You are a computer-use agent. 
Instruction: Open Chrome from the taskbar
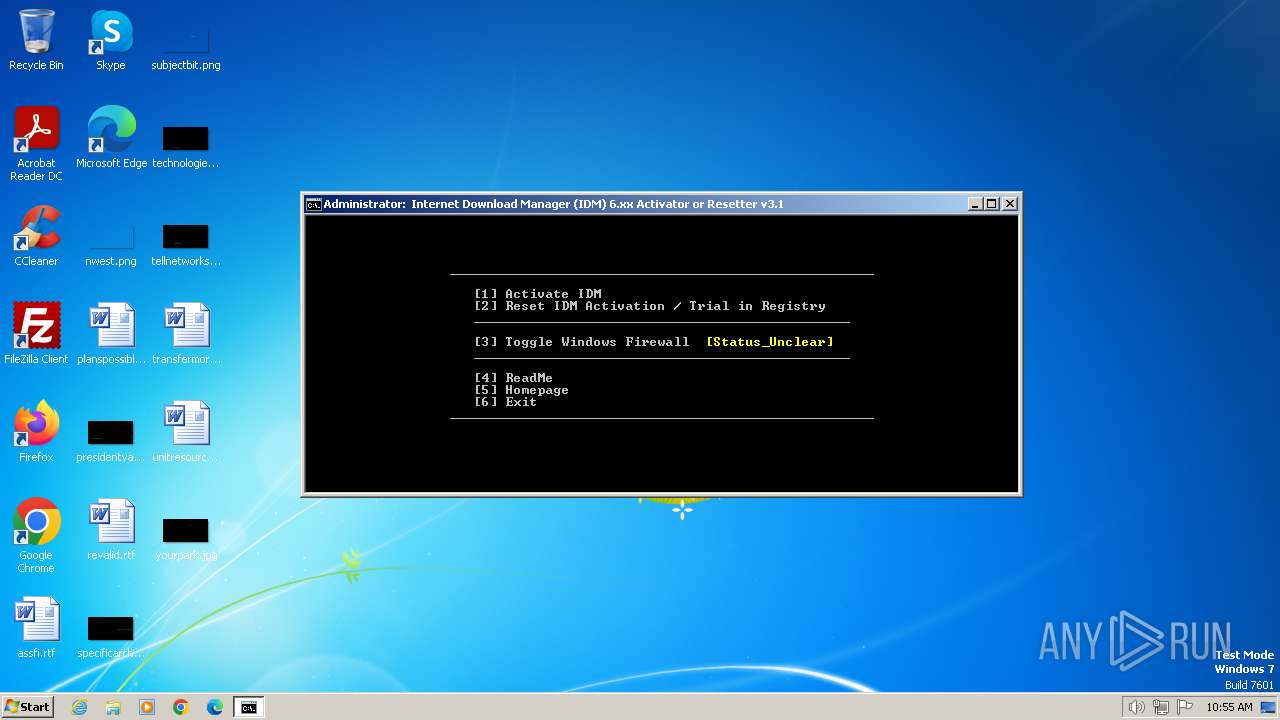click(181, 707)
